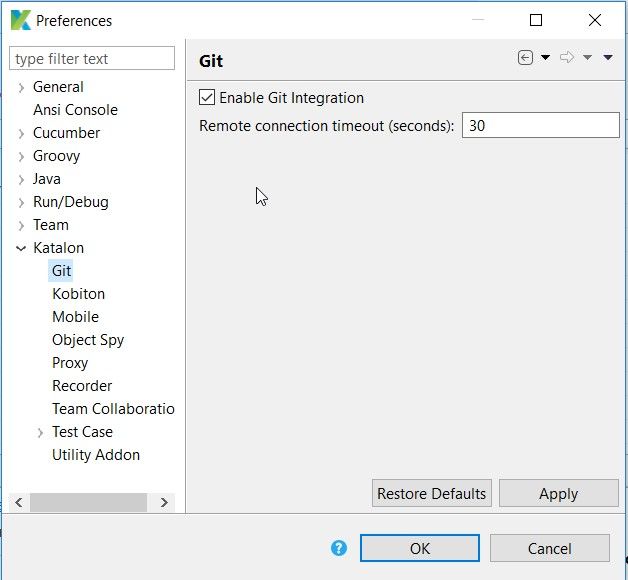Click the blue help question mark icon
This screenshot has width=628, height=580.
pos(339,548)
